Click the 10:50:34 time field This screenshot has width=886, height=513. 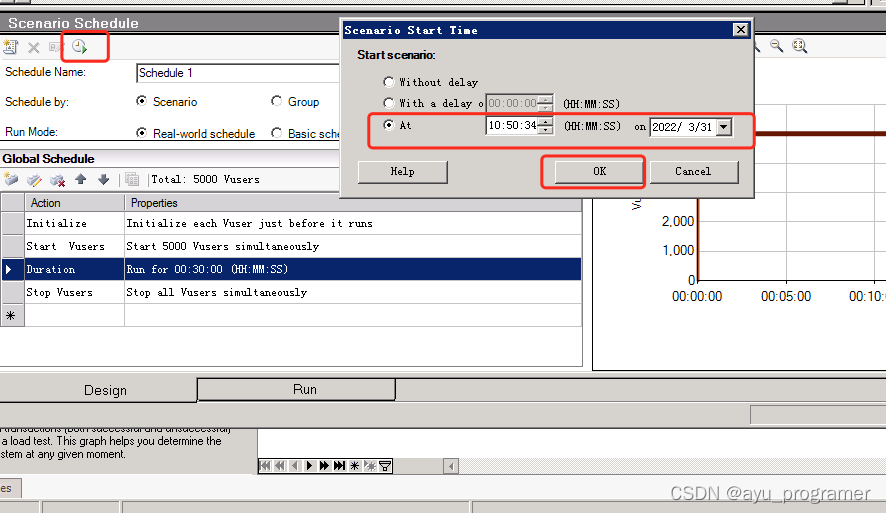(x=512, y=125)
